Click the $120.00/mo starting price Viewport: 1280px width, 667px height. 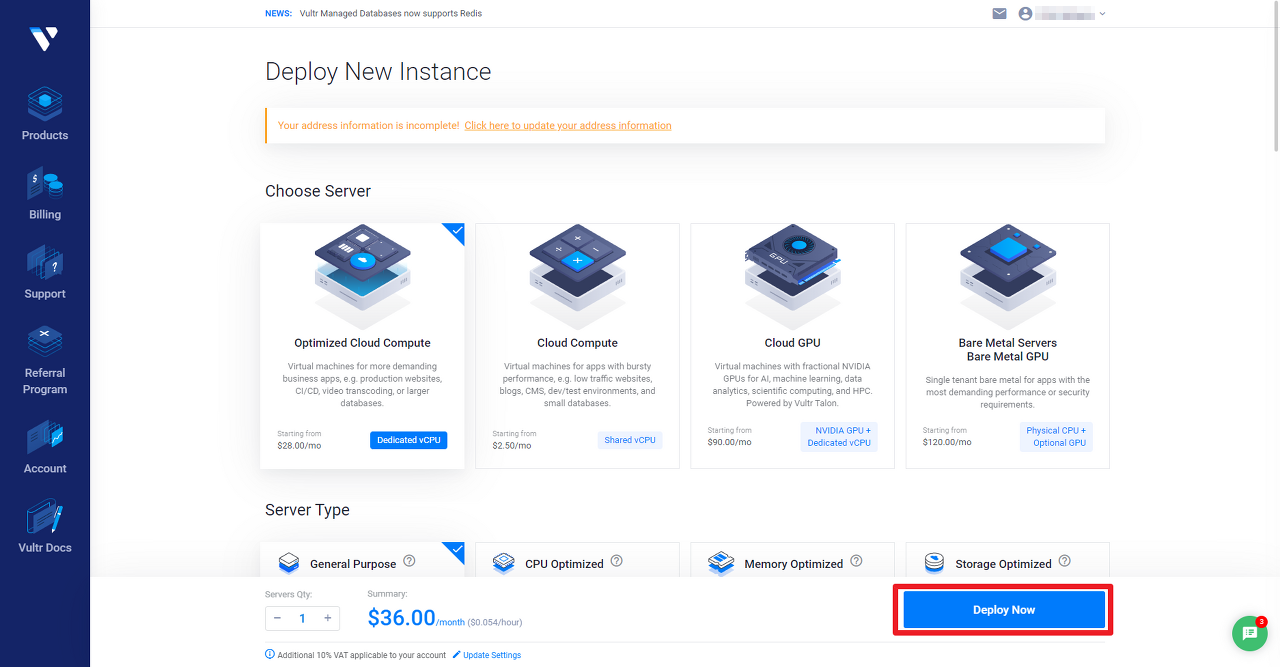point(947,441)
